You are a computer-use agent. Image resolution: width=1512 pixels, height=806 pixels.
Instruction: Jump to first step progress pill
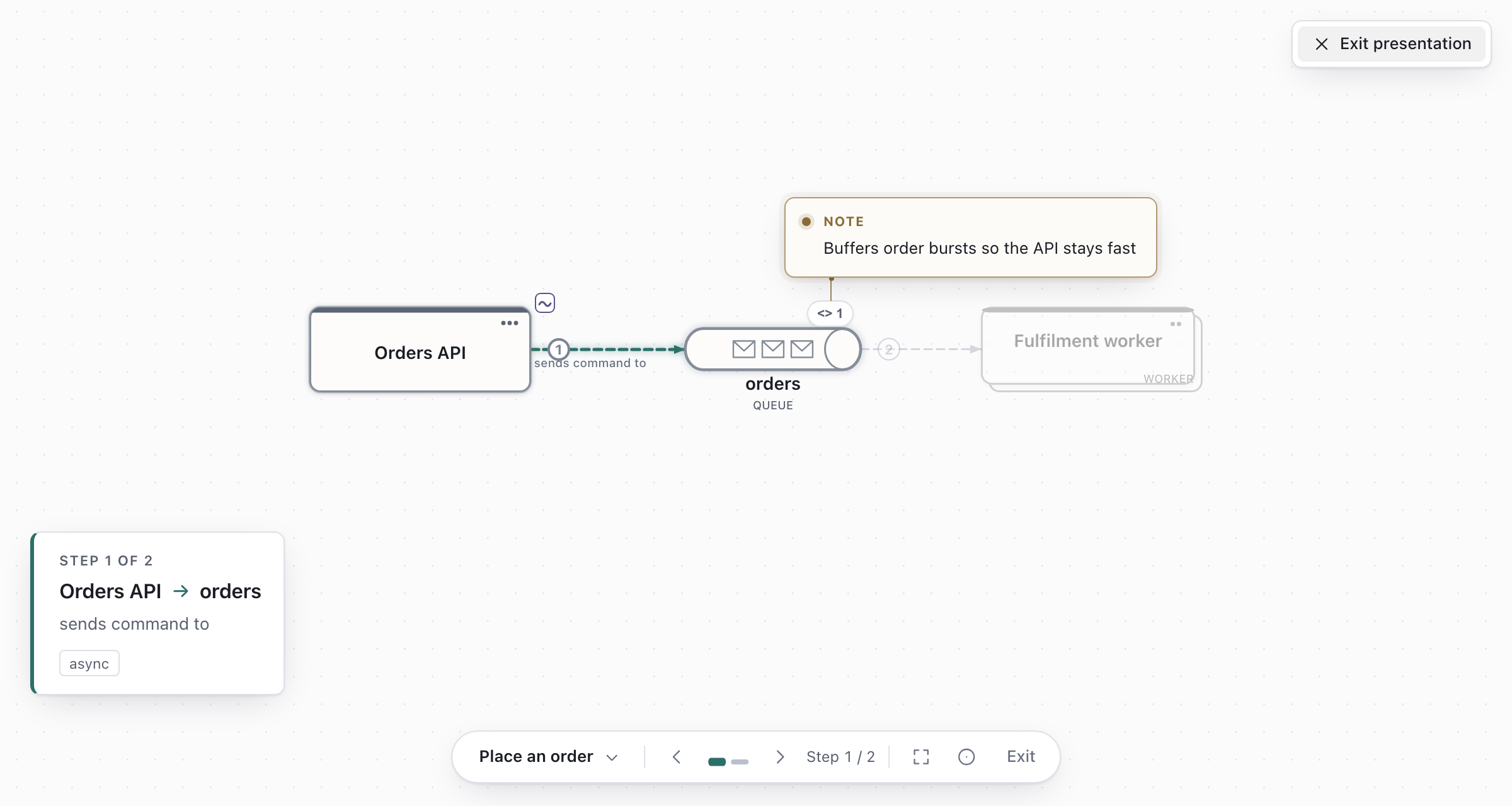pos(717,762)
